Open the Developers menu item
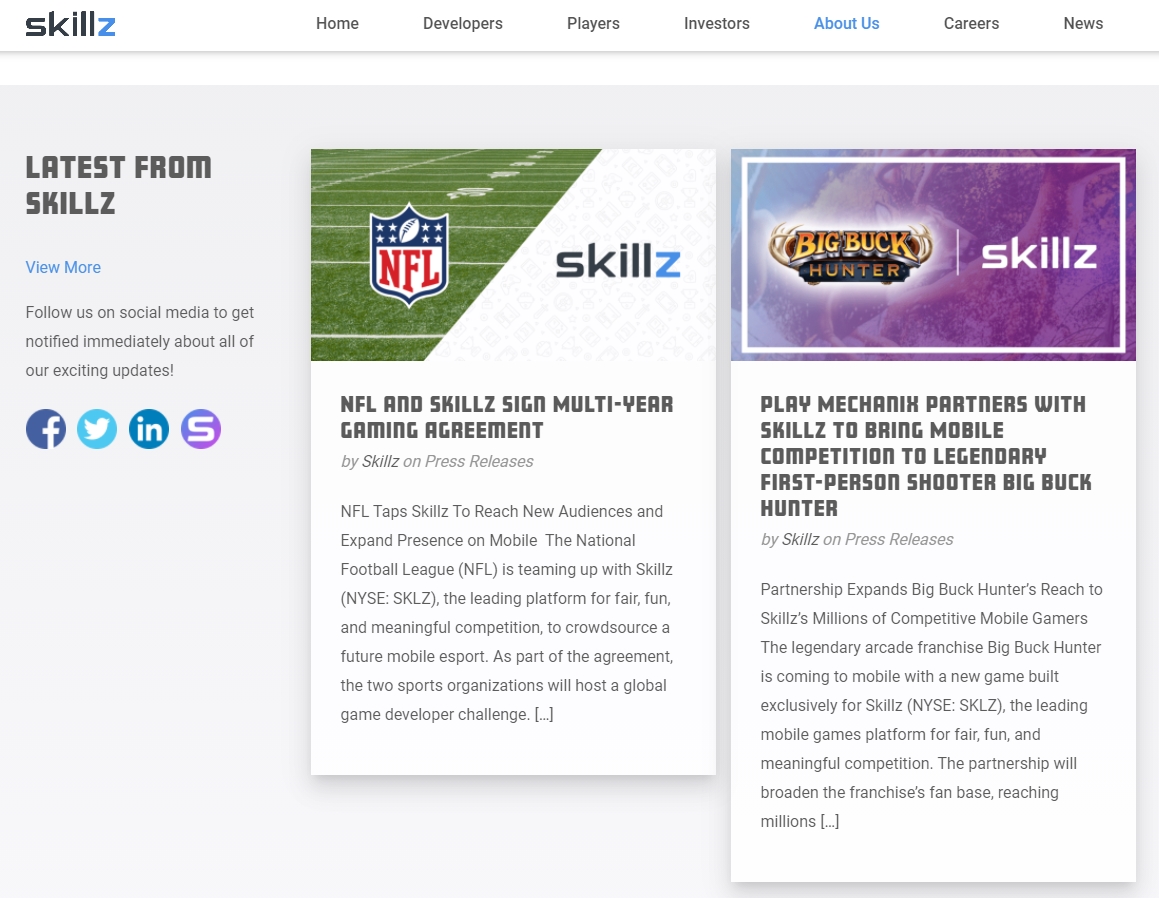Viewport: 1159px width, 898px height. 463,24
